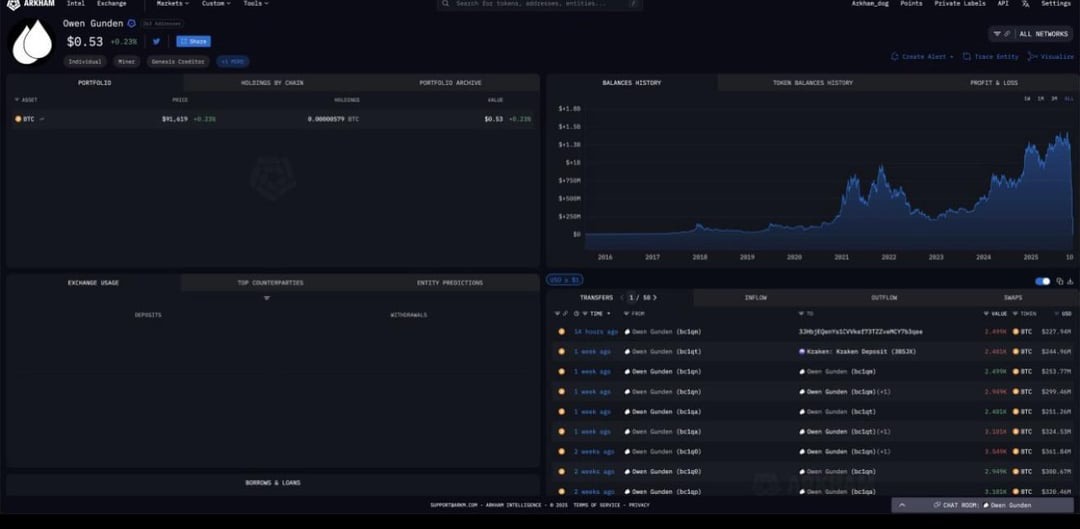Screen dimensions: 1080x529
Task: Switch to Entity Predictions tab
Action: (450, 283)
